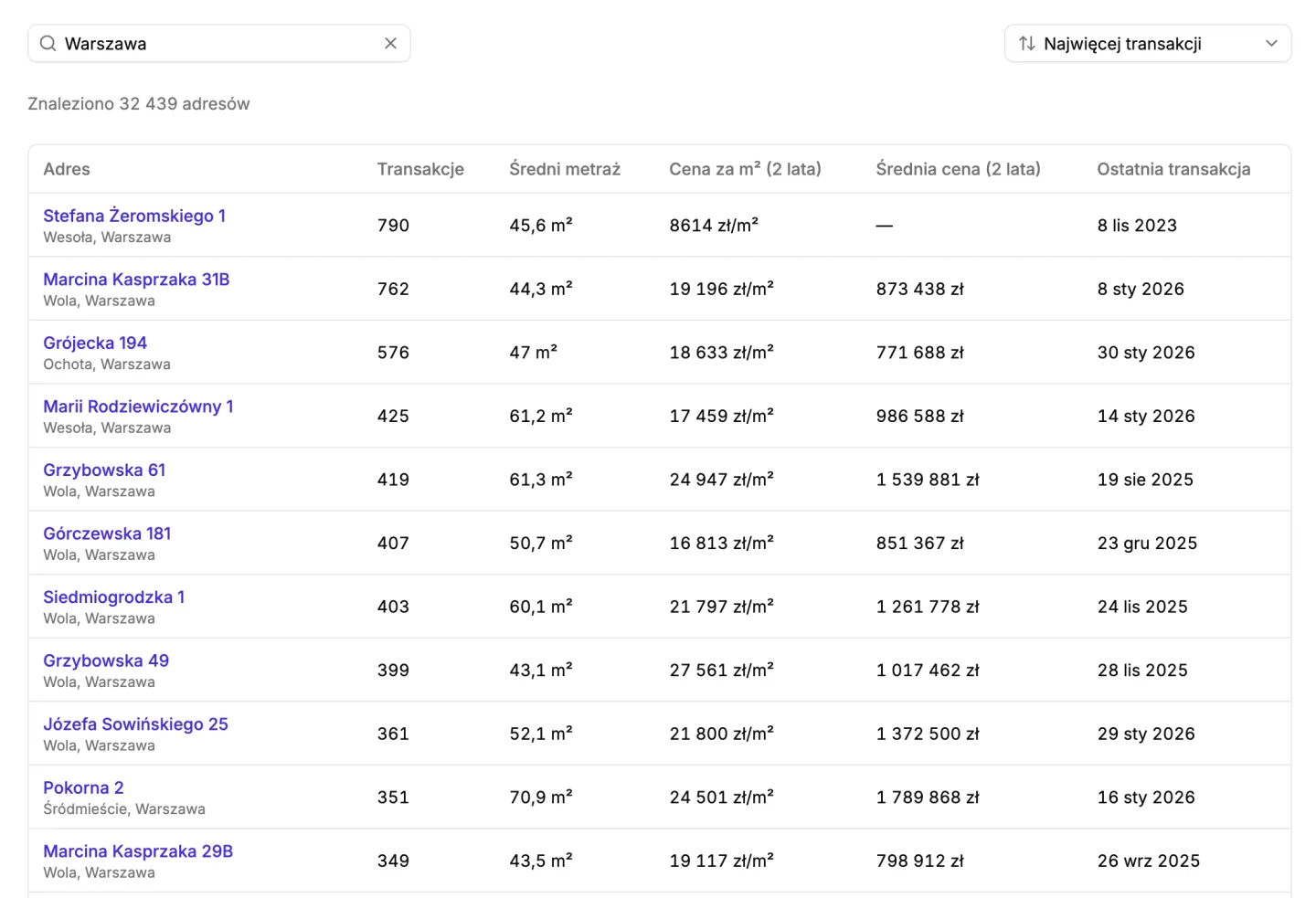Click the Średnia cena (2 lata) header
This screenshot has height=898, width=1316.
tap(958, 169)
